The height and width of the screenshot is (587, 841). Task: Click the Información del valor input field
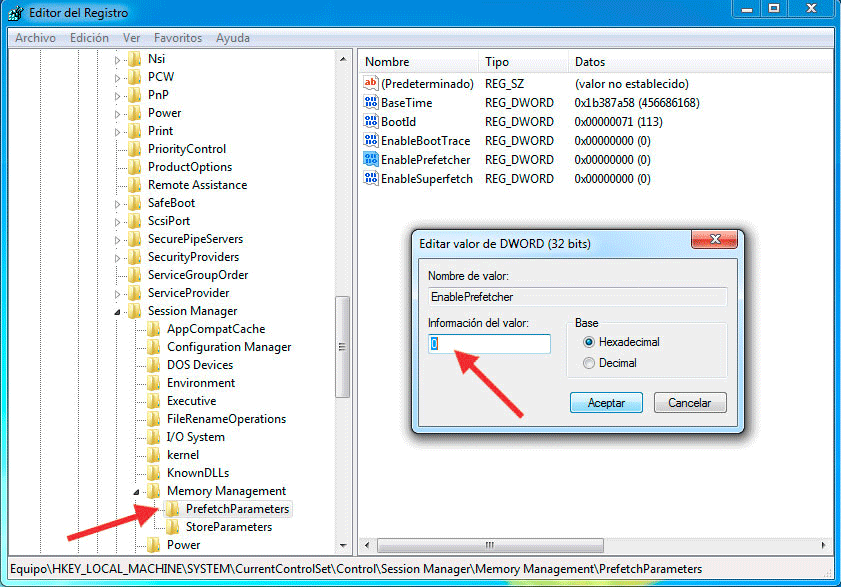pyautogui.click(x=489, y=344)
